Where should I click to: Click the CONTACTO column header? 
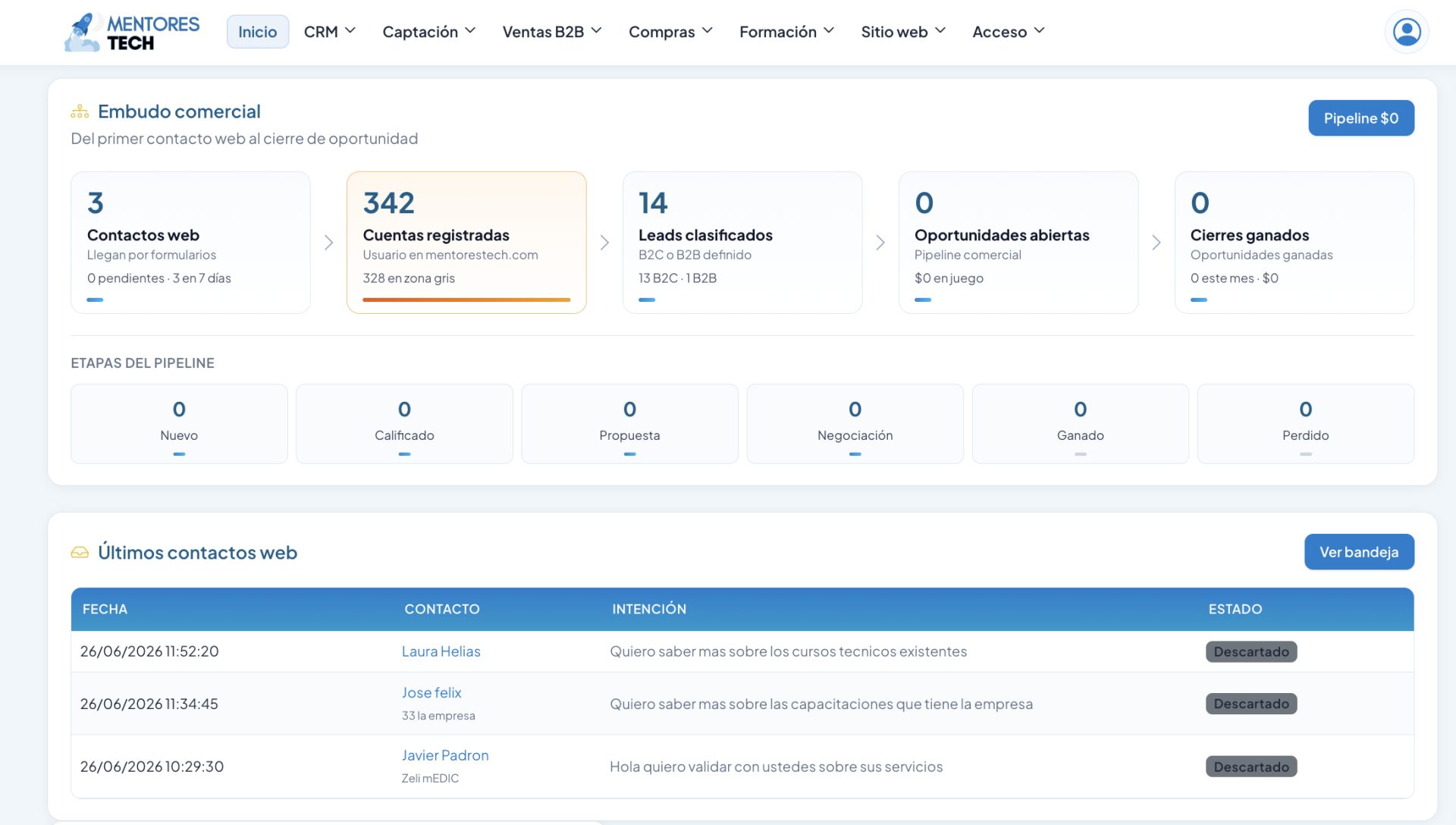click(442, 610)
